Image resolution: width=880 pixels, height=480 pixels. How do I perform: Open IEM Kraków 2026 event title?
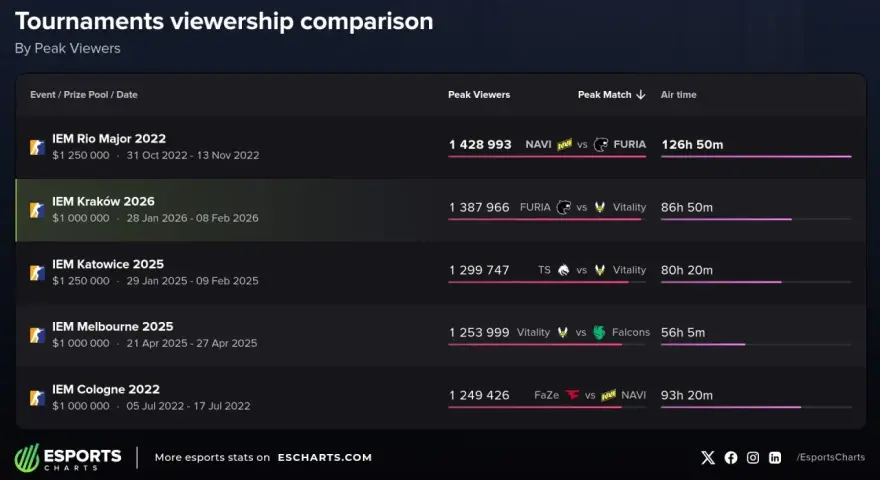click(103, 202)
